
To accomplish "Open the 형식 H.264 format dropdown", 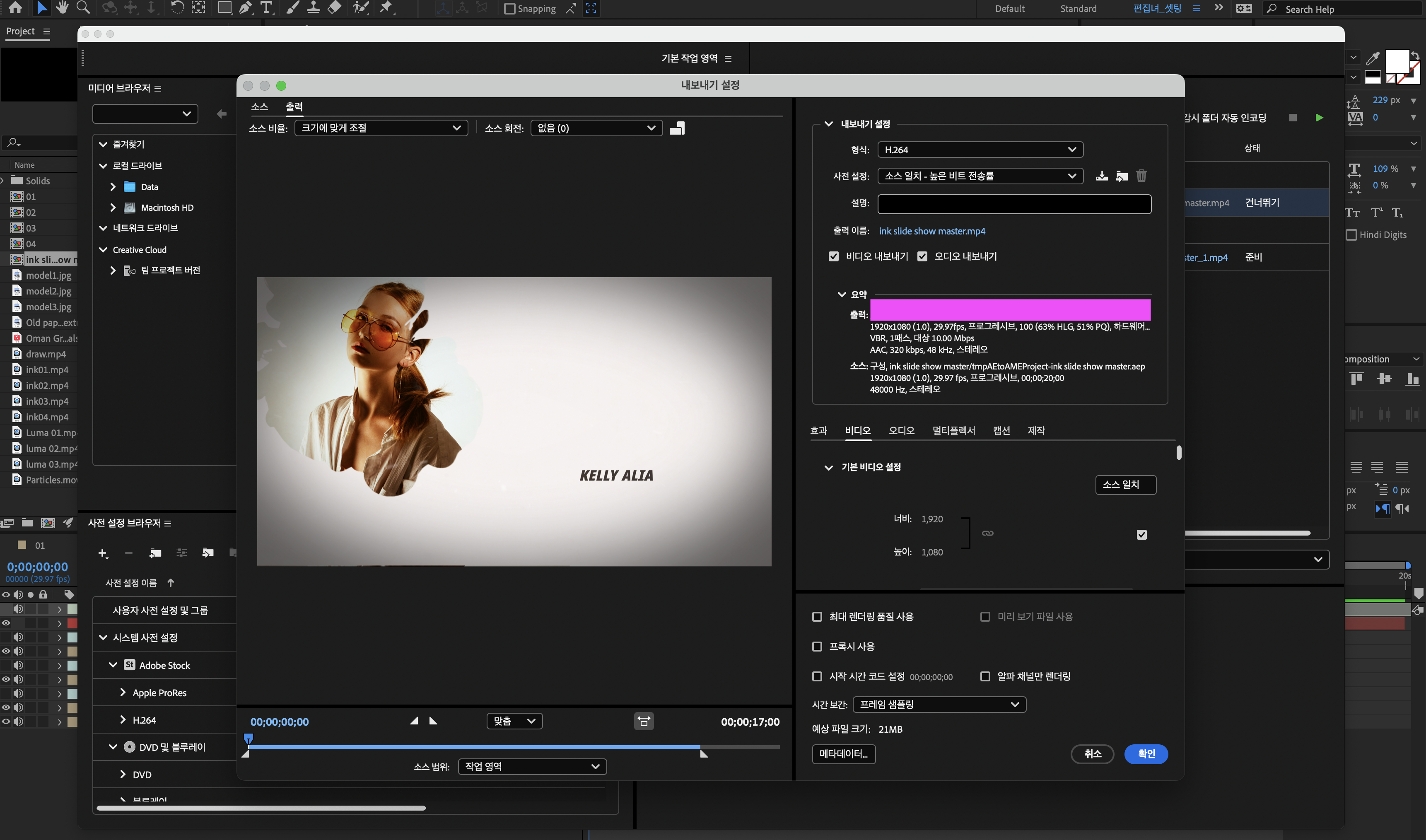I will point(980,150).
